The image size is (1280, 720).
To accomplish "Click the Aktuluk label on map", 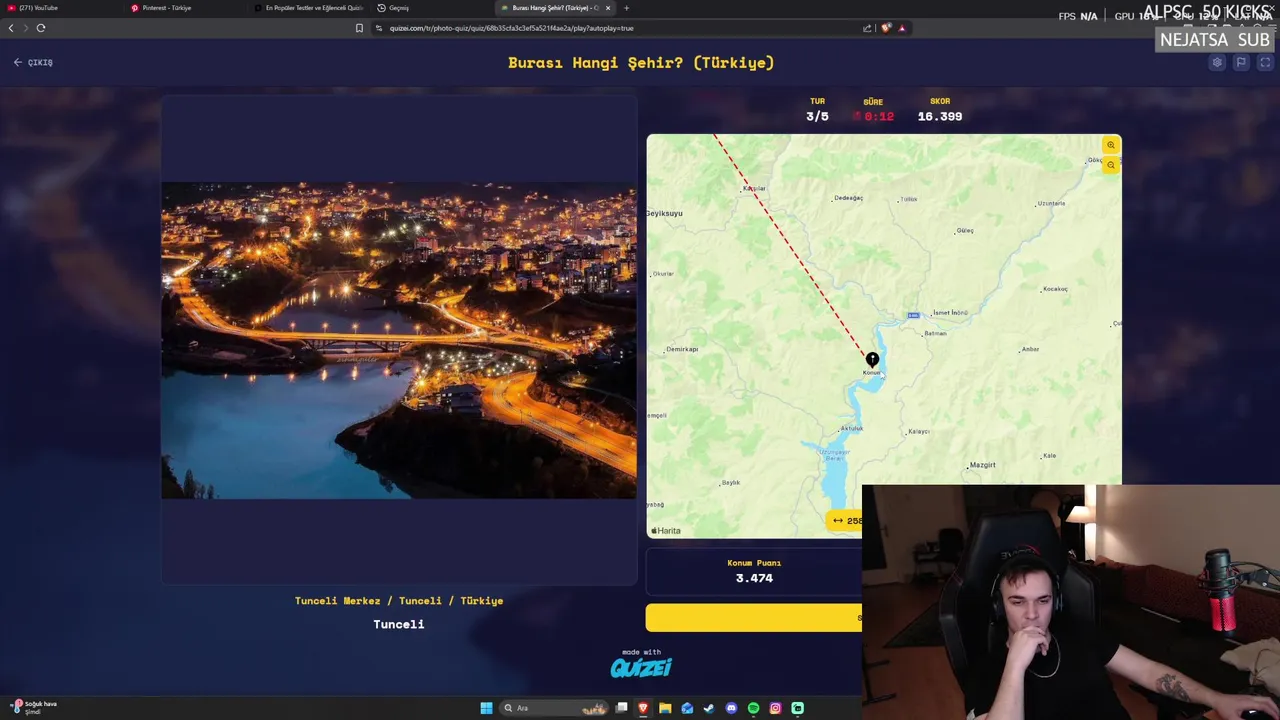I will 851,428.
